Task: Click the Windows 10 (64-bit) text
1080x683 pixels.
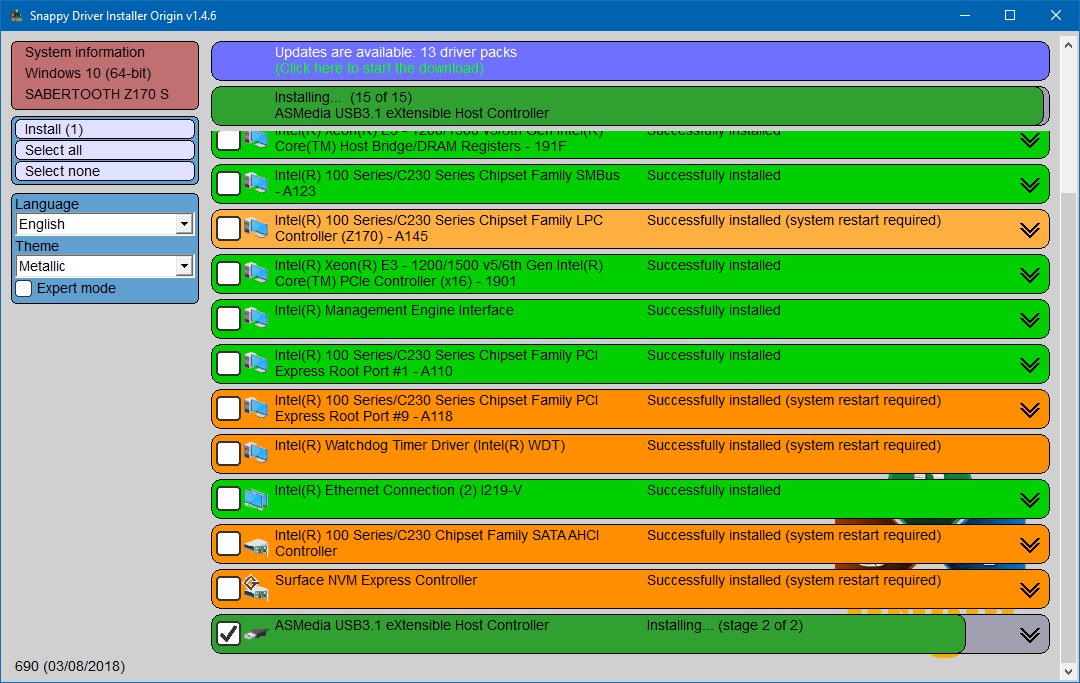Action: pos(88,73)
